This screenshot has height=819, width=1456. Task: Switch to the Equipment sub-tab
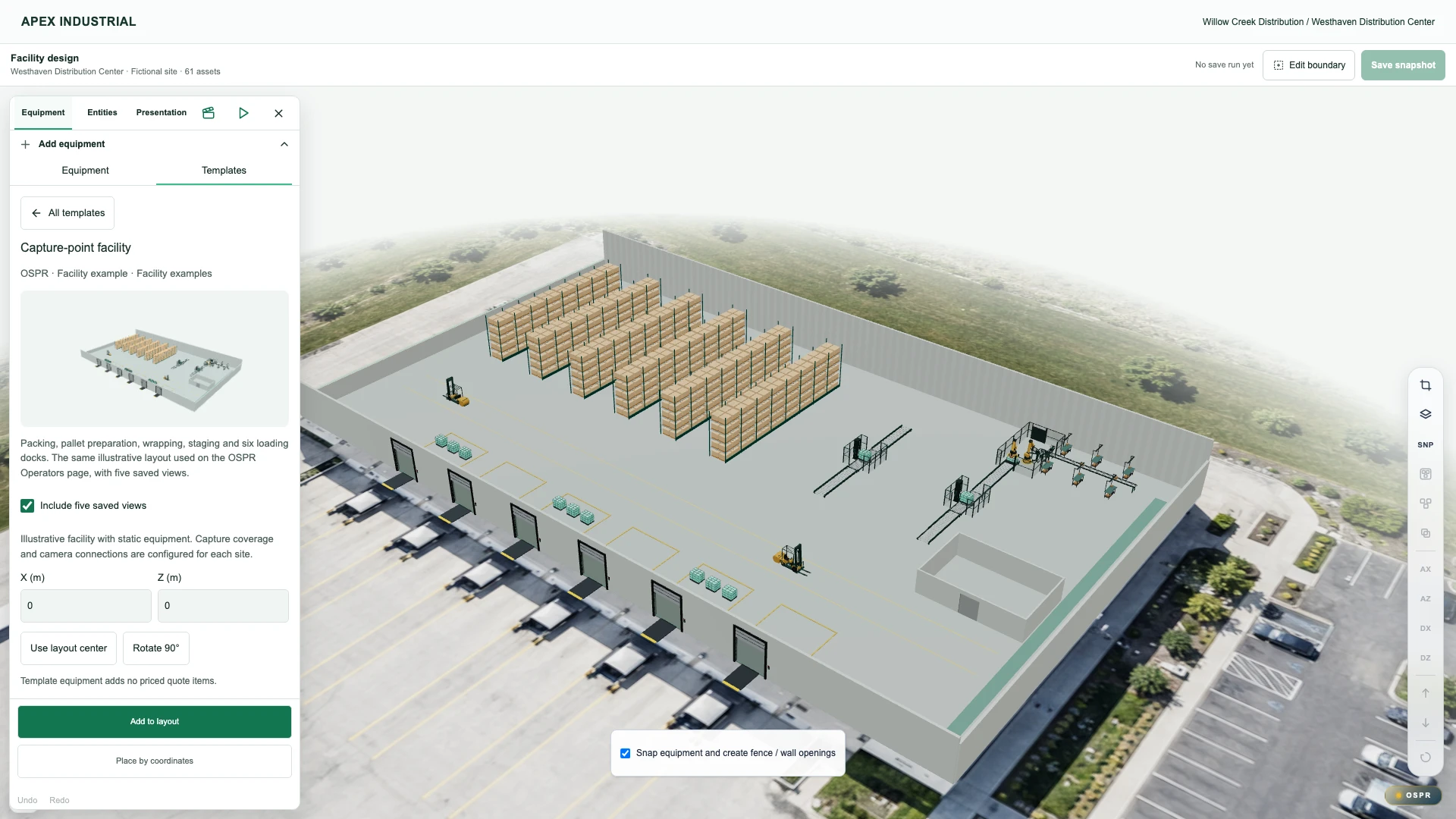[x=85, y=171]
